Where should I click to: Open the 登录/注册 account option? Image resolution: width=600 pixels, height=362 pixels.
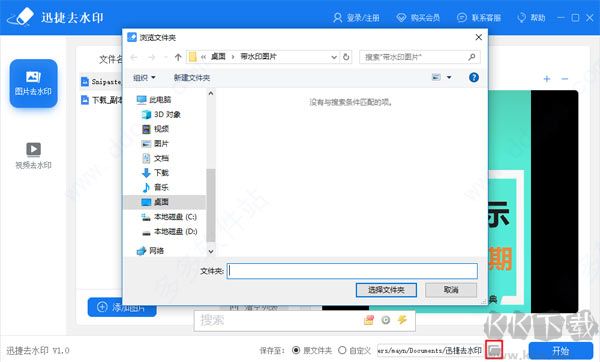tap(356, 18)
